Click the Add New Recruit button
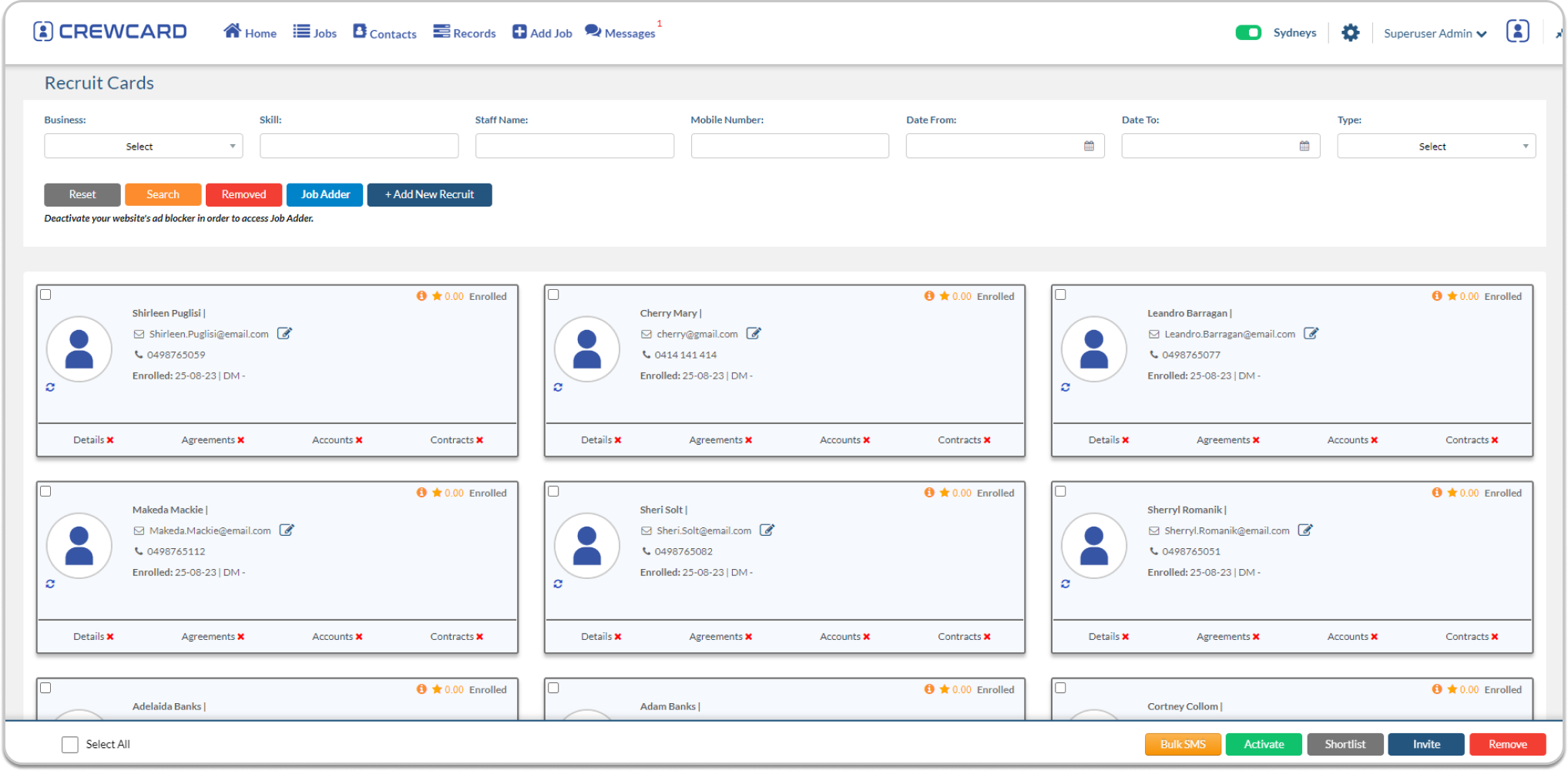The image size is (1568, 771). pos(429,194)
